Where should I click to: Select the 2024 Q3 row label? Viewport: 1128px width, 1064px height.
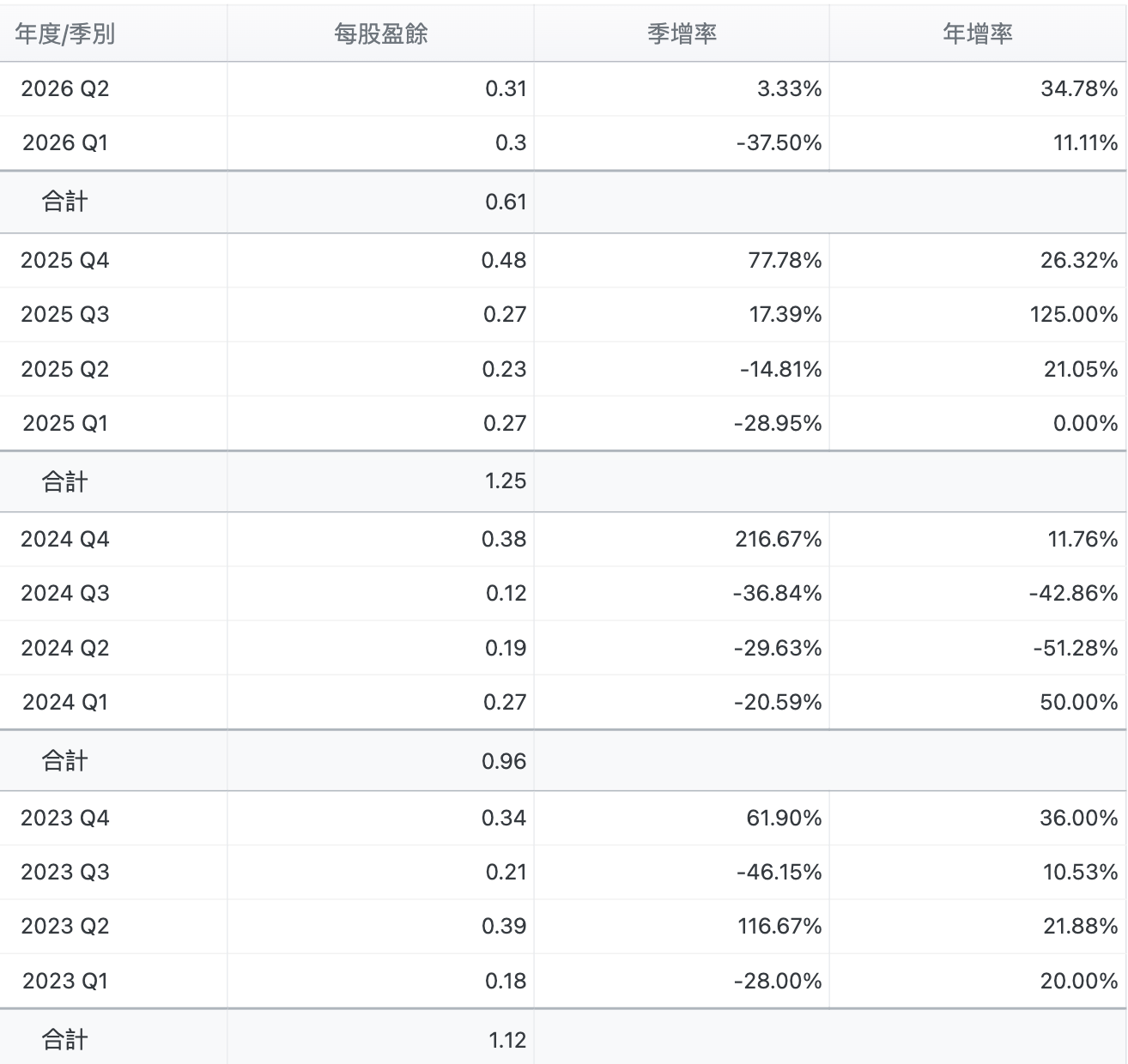pyautogui.click(x=65, y=593)
